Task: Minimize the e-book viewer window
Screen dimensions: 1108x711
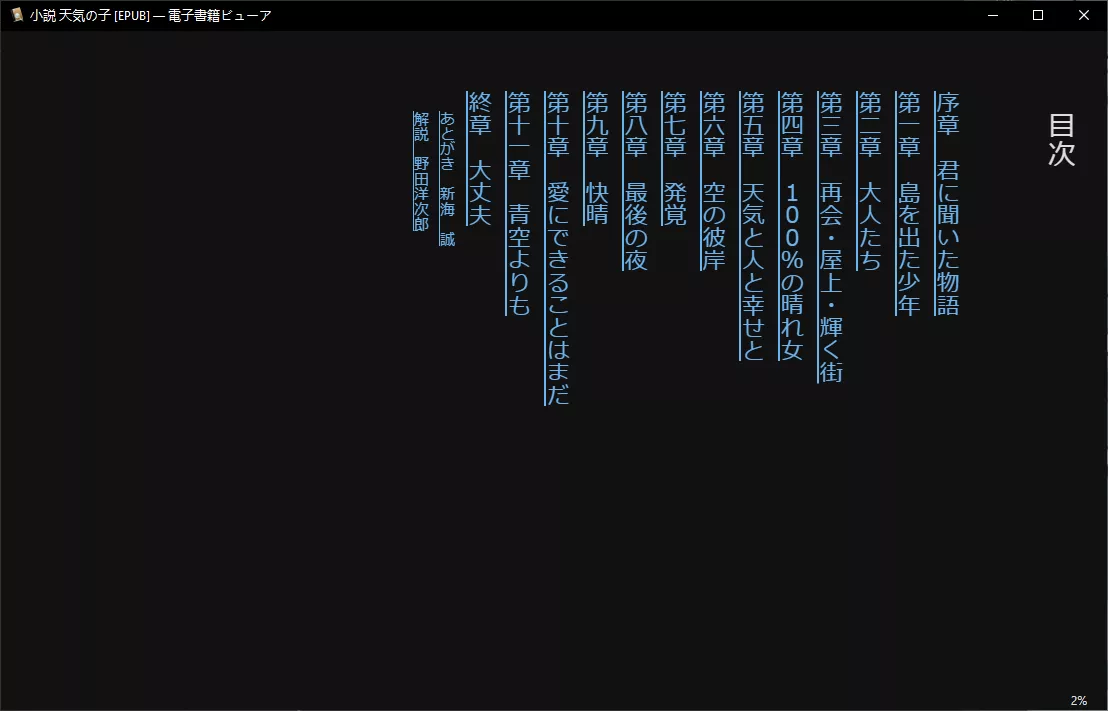Action: [x=993, y=15]
